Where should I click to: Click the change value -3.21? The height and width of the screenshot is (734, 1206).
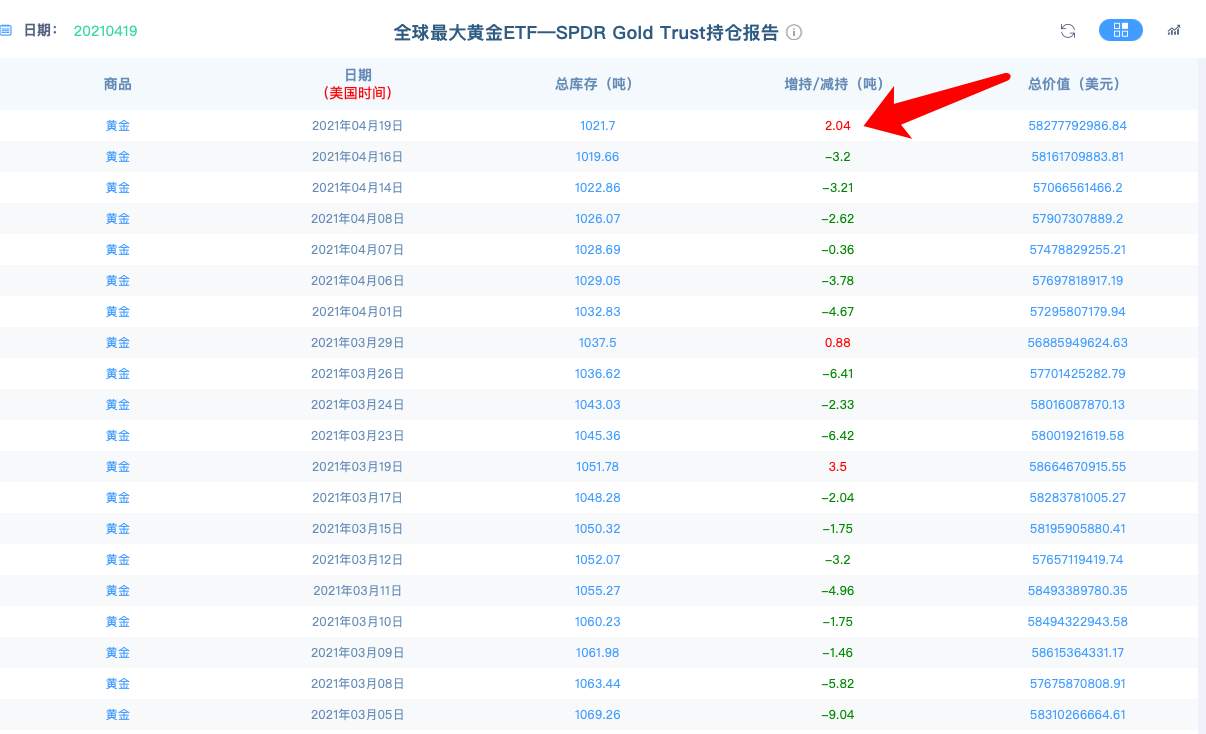pyautogui.click(x=838, y=188)
